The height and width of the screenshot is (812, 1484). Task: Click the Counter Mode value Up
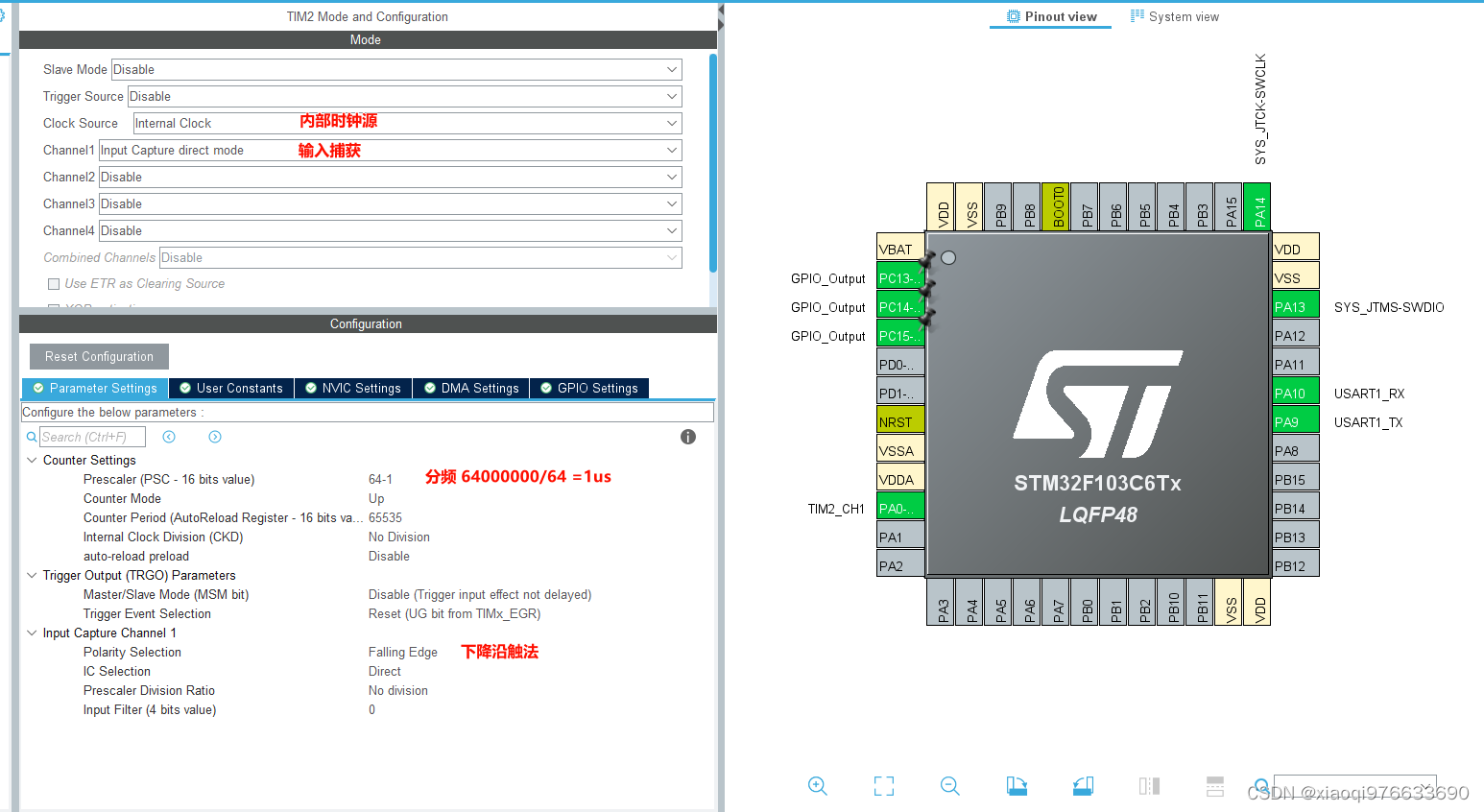376,498
